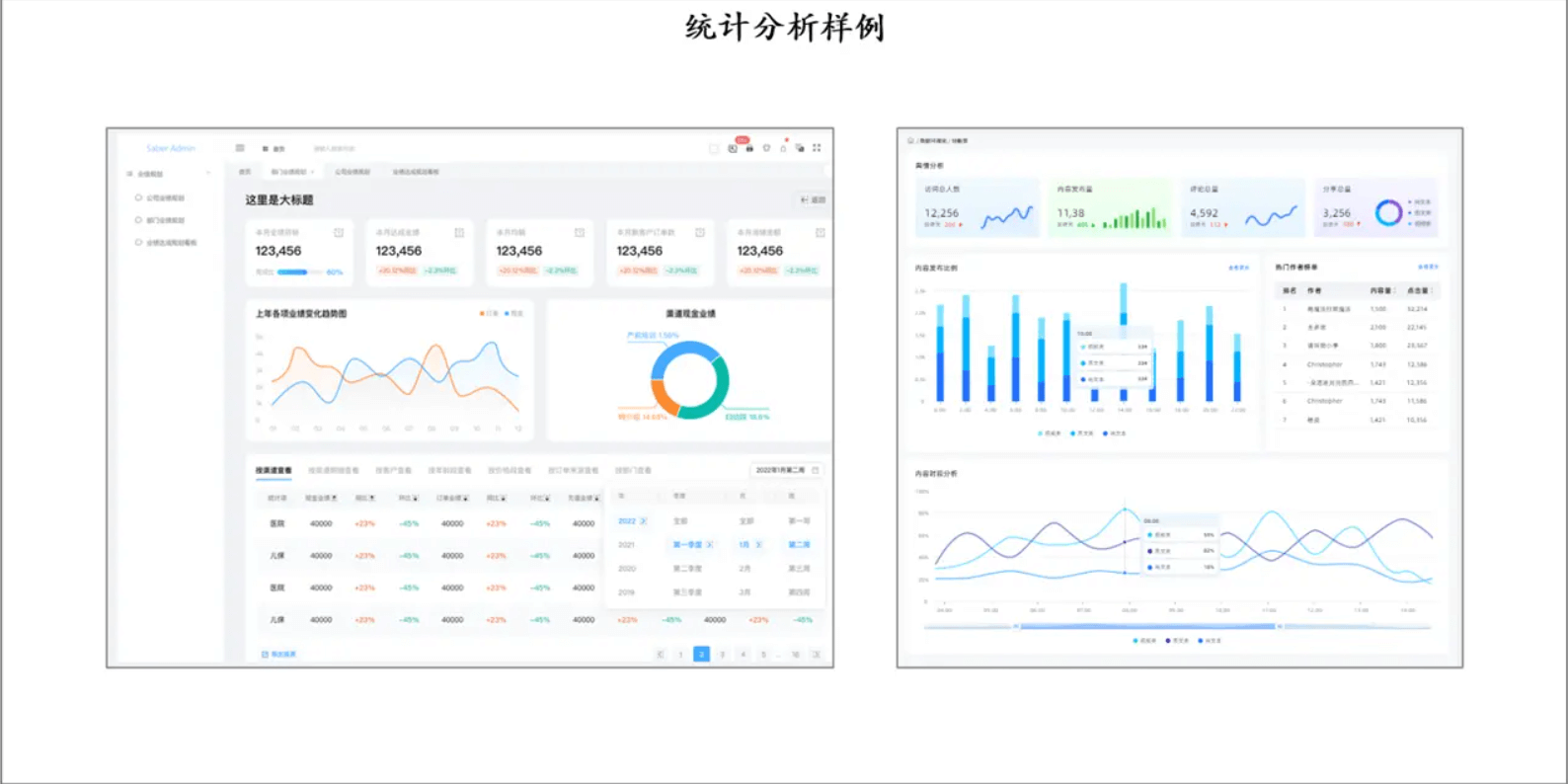The image size is (1568, 784).
Task: Select second radio item in left sidebar
Action: (139, 220)
